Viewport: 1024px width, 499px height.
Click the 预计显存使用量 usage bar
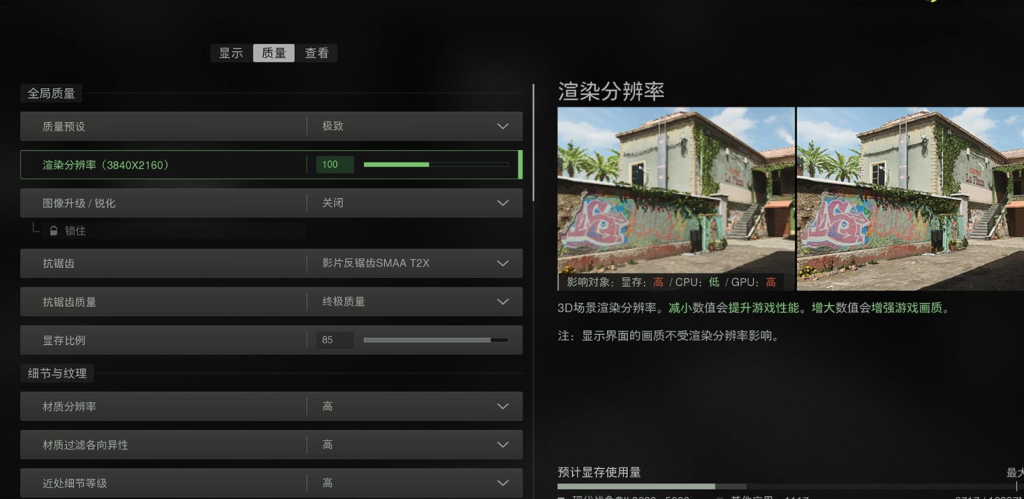tap(780, 487)
